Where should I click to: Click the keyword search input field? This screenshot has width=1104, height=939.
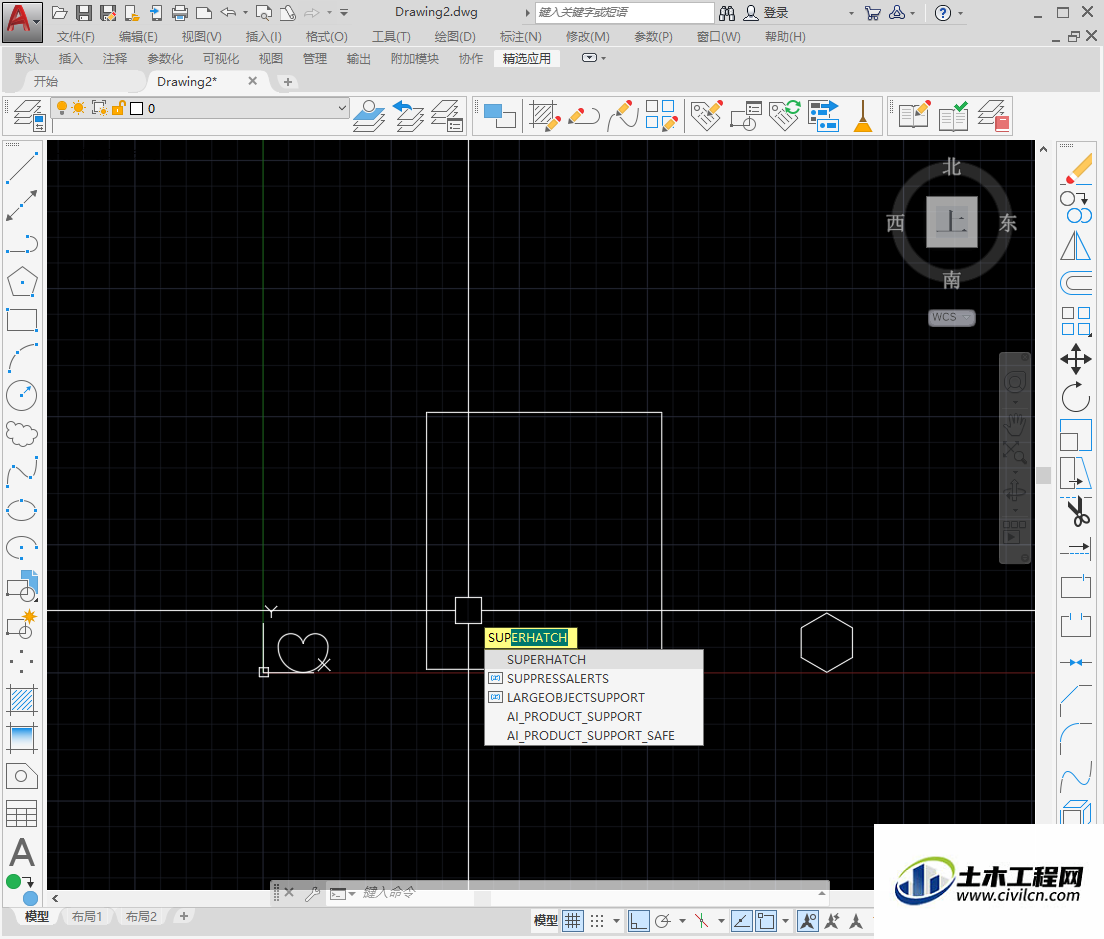[x=625, y=13]
